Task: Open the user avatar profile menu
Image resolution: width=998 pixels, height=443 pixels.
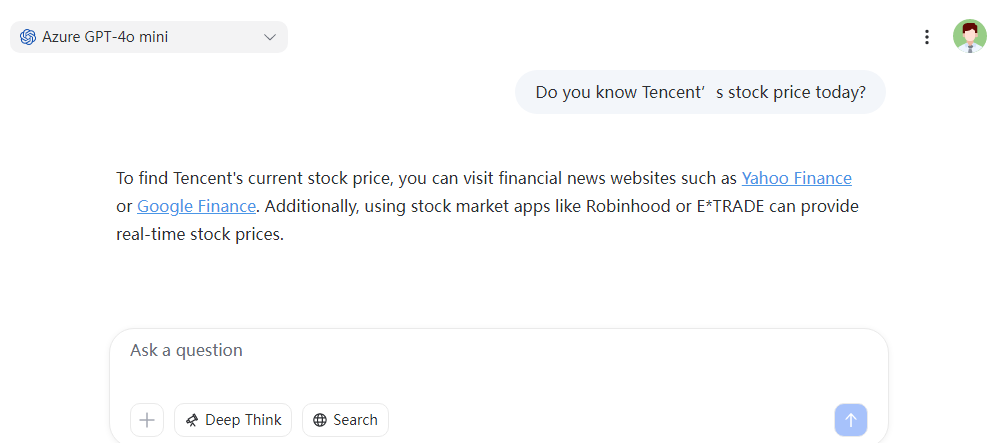Action: pos(969,36)
